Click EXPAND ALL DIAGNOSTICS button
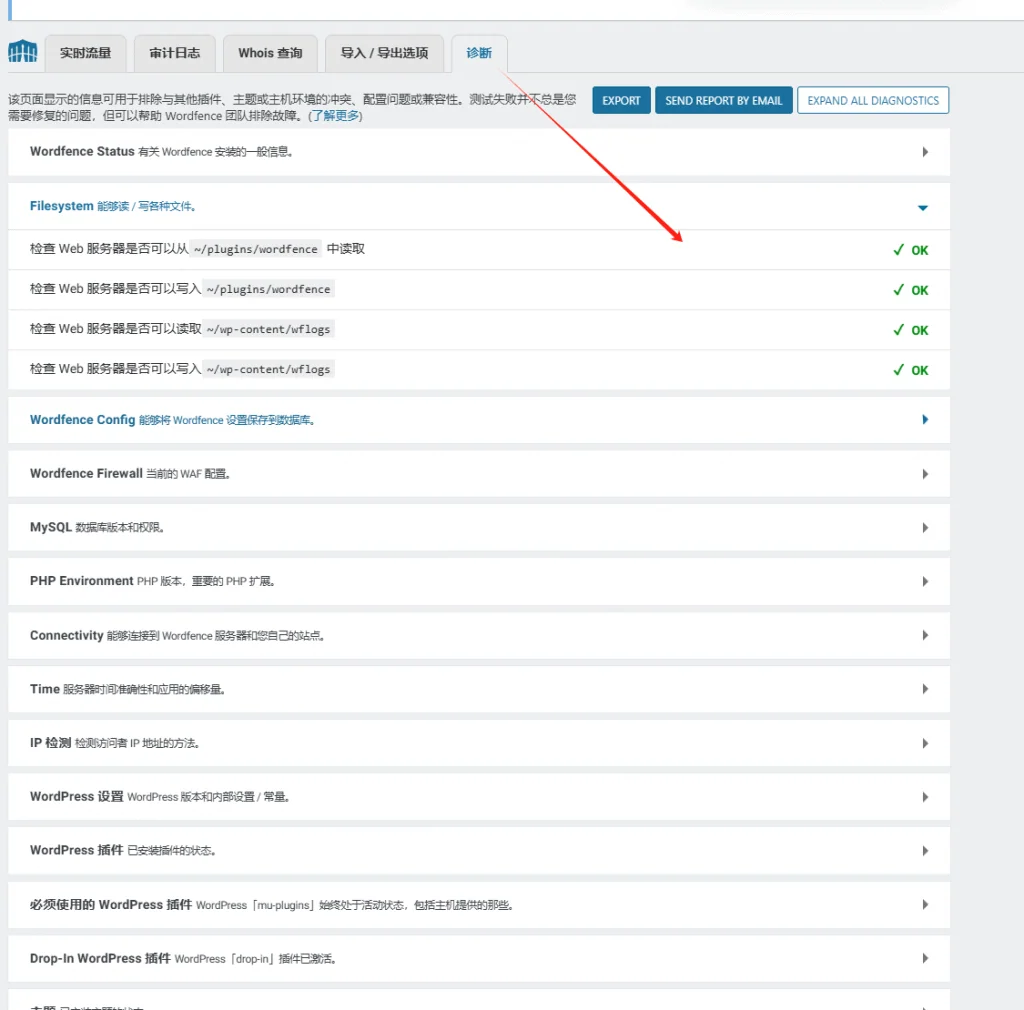 pyautogui.click(x=872, y=101)
